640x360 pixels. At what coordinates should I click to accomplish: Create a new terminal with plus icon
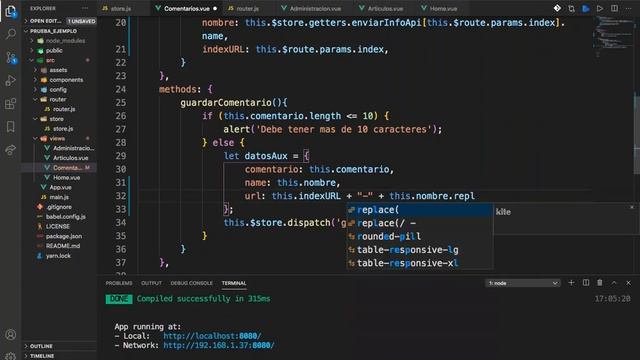coord(571,282)
